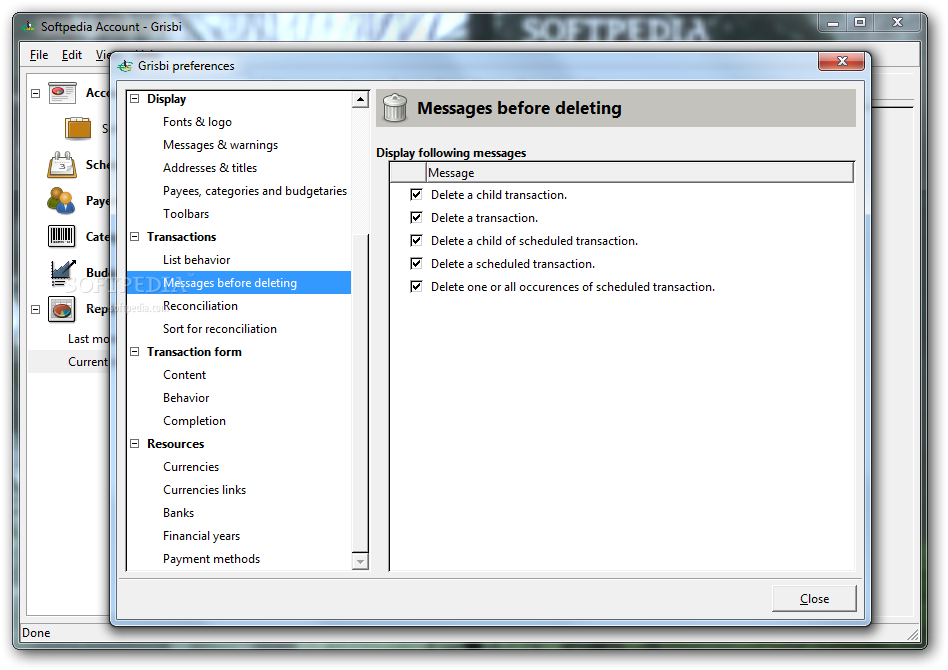Toggle 'Delete a child of scheduled transaction' checkbox
The image size is (948, 670).
(x=416, y=240)
